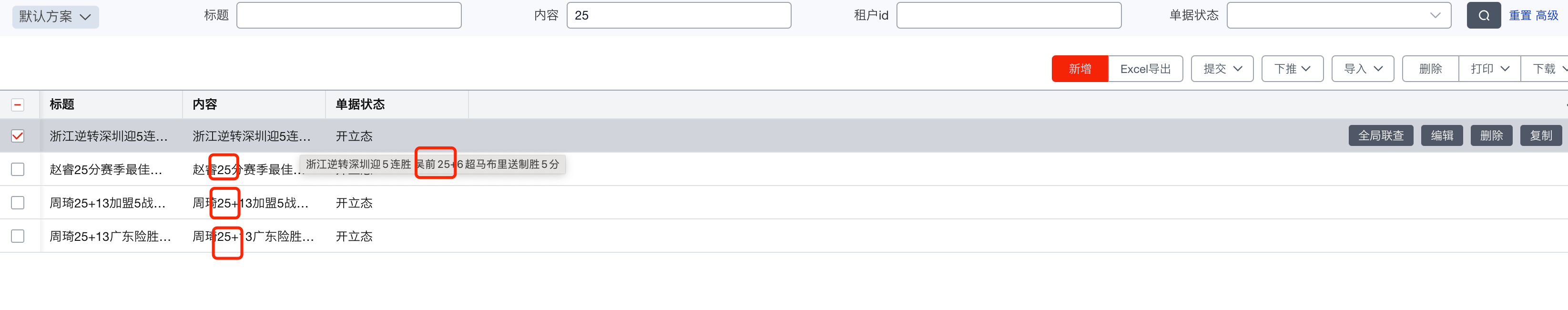
Task: Expand the 下推 dropdown menu
Action: pyautogui.click(x=1292, y=69)
